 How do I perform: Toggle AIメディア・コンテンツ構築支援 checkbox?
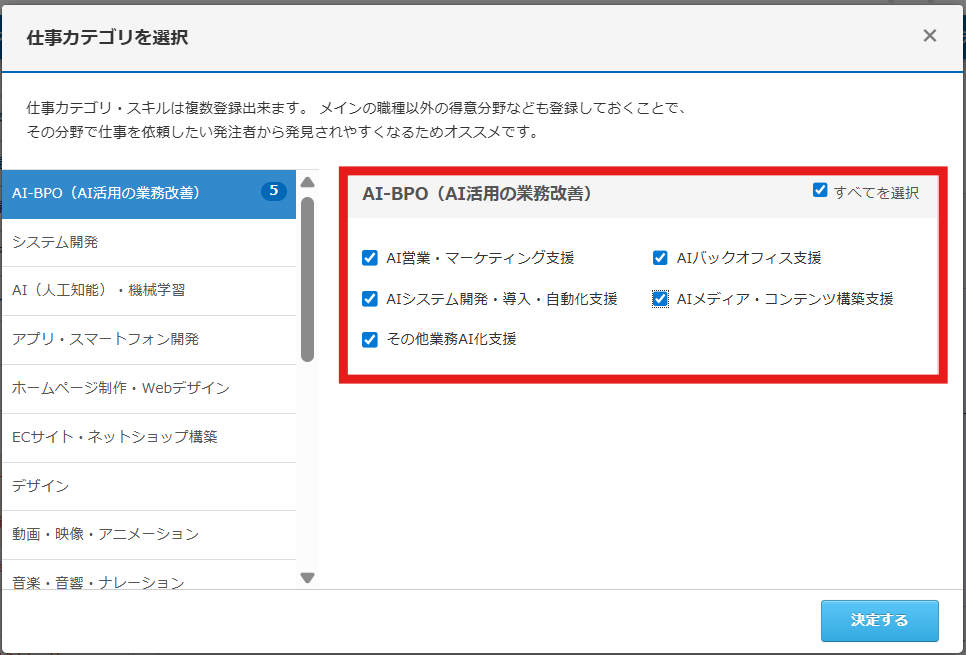(660, 299)
